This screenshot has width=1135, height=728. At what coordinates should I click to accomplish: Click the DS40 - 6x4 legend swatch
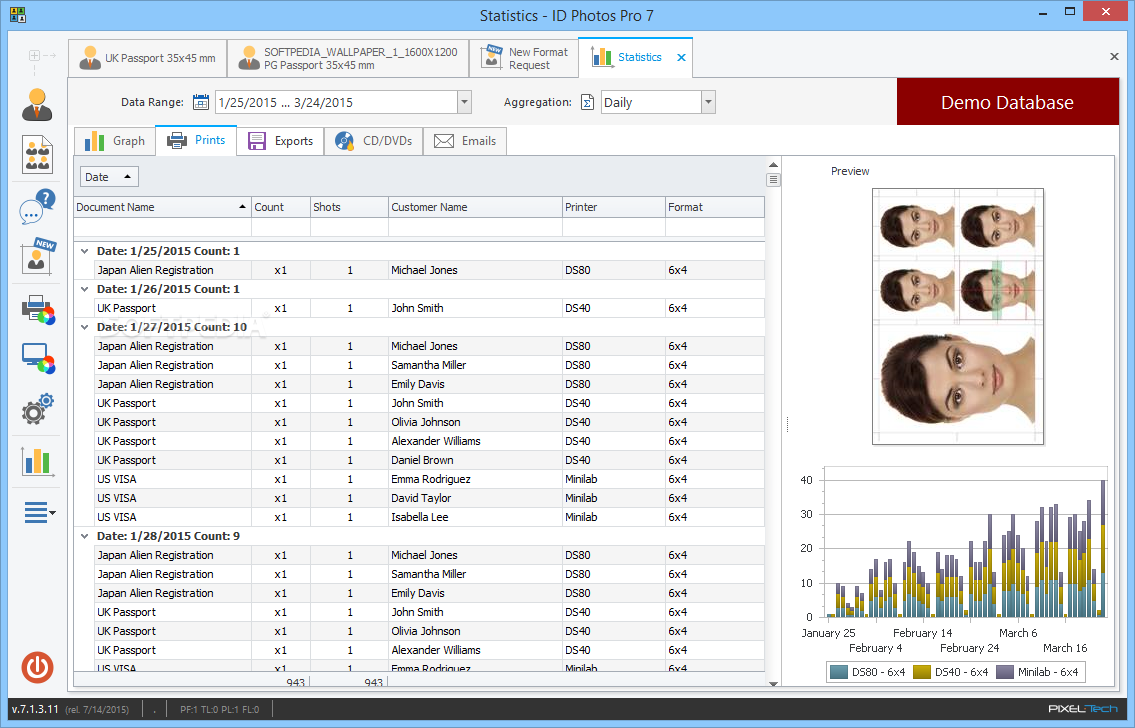tap(921, 672)
